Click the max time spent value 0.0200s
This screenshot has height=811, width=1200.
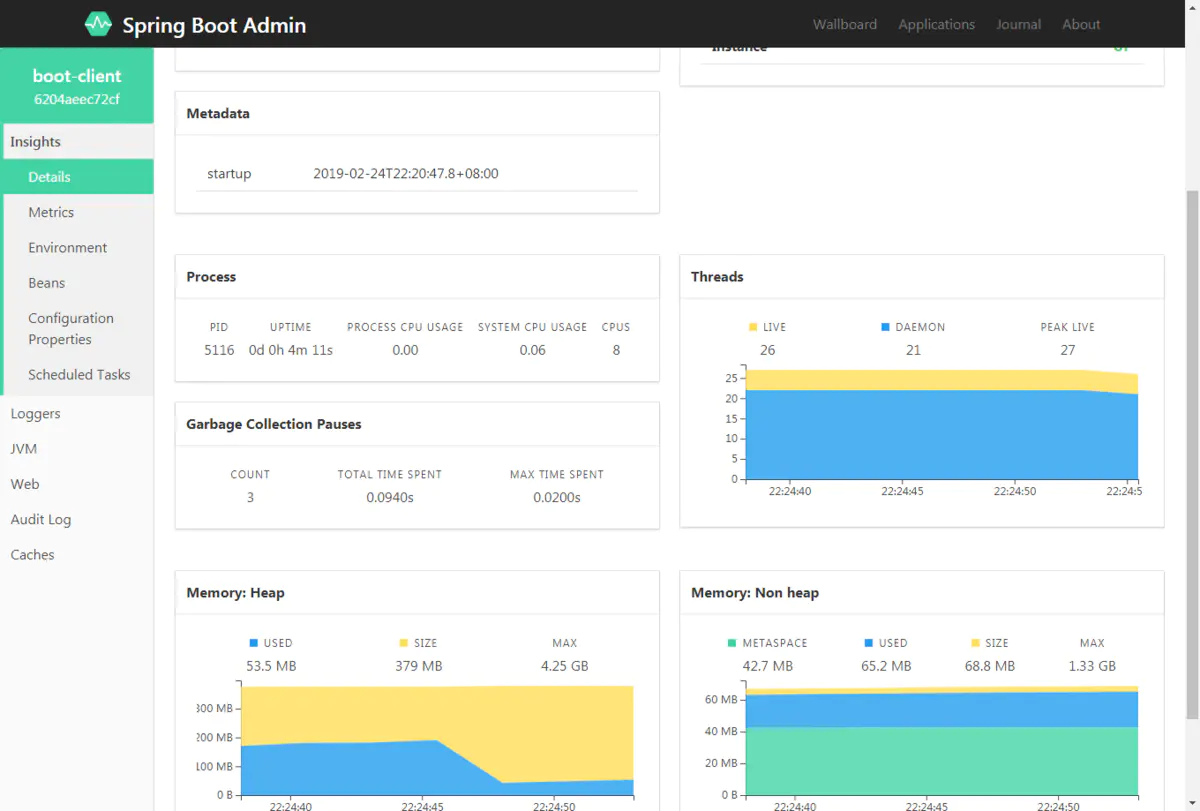[557, 497]
